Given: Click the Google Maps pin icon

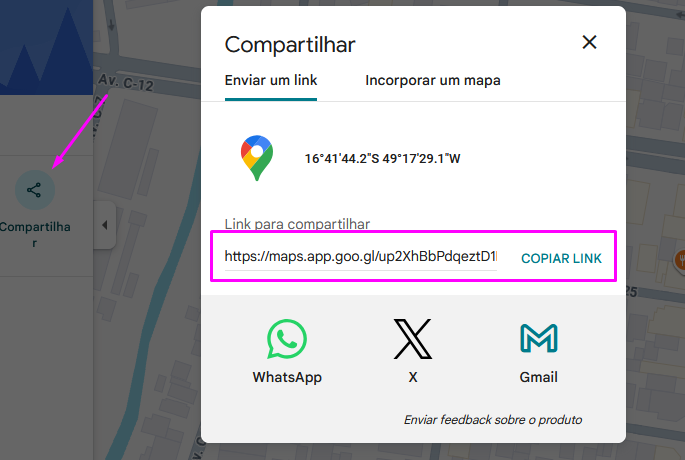Looking at the screenshot, I should 257,158.
